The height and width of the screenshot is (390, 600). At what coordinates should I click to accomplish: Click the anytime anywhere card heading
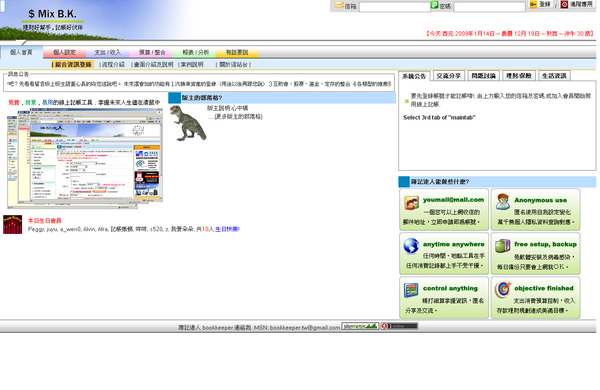click(x=453, y=244)
